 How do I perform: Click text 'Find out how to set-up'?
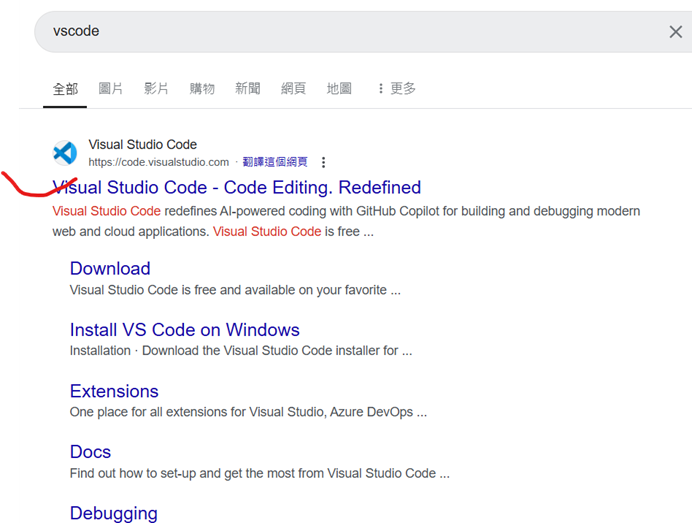132,473
